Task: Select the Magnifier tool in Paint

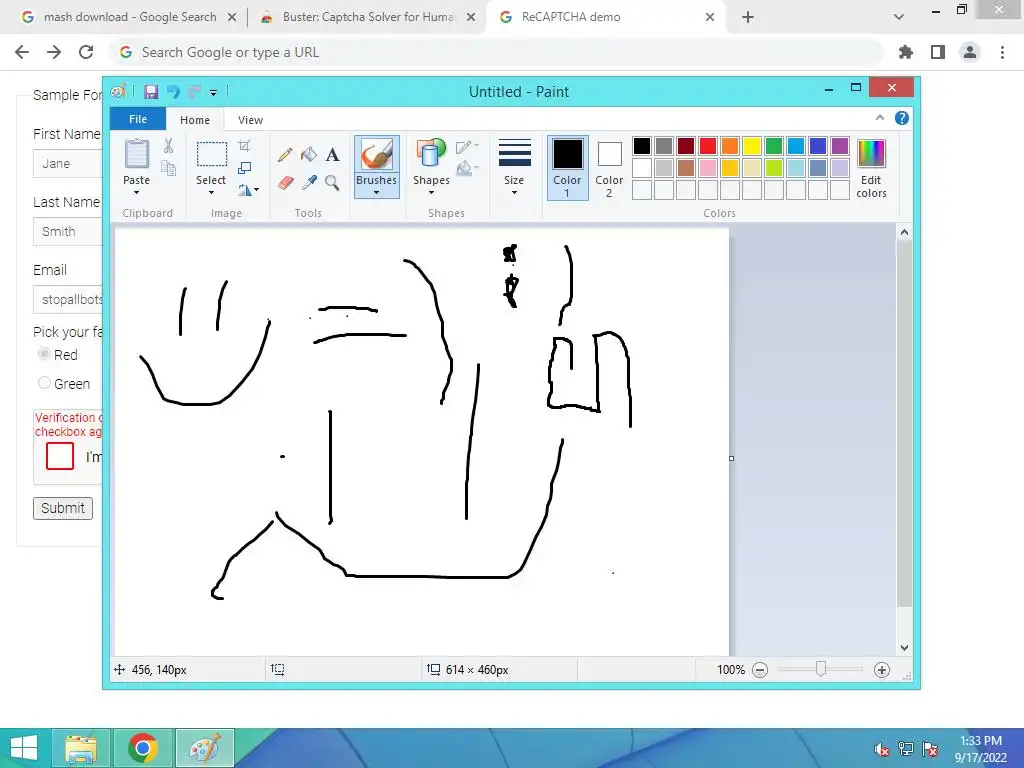Action: tap(332, 183)
